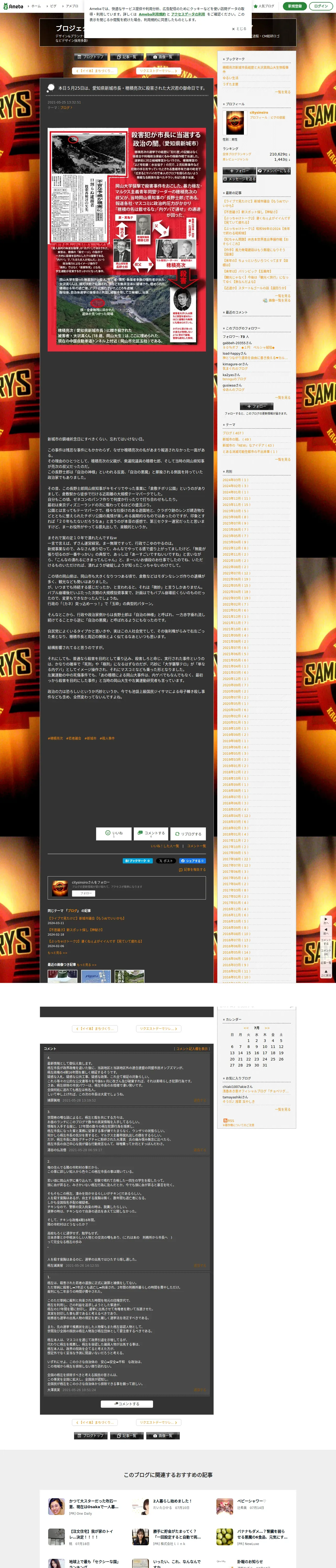Close the cookie notice with とじる
336x1568 pixels.
coord(239,28)
